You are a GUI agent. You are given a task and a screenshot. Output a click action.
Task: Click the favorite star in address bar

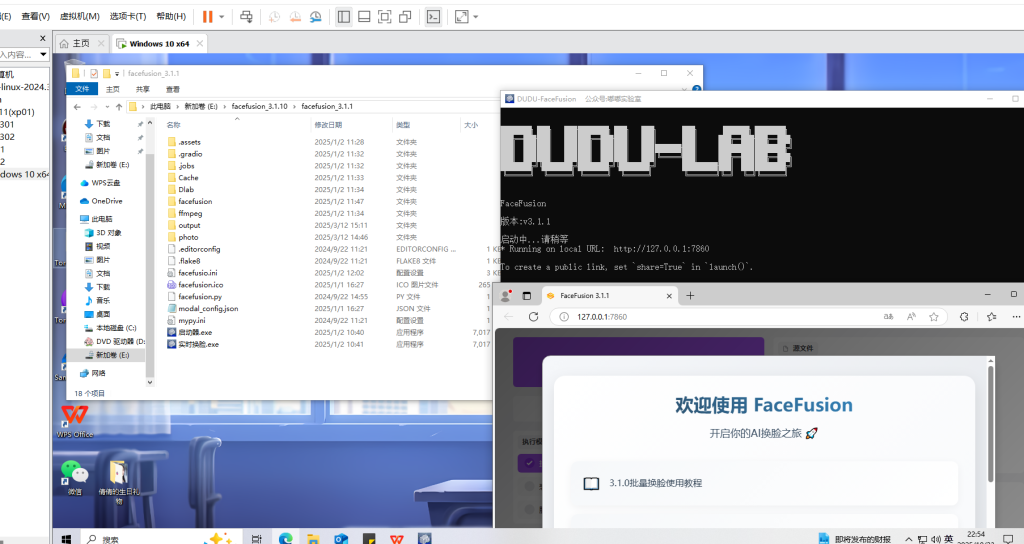933,316
